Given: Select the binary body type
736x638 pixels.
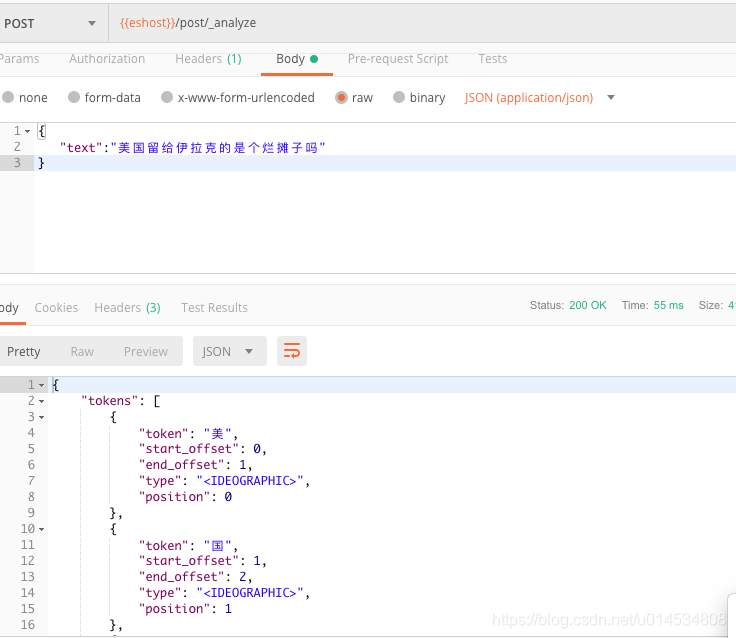Looking at the screenshot, I should (x=419, y=97).
